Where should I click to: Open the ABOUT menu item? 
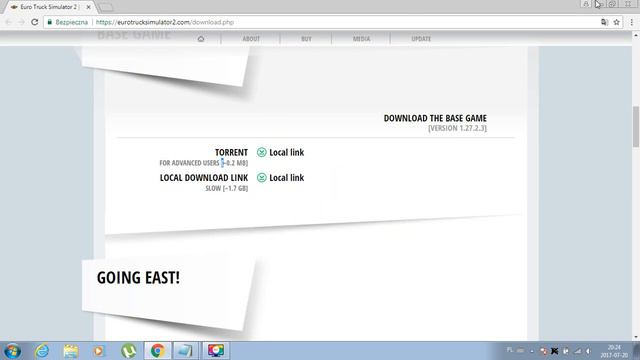click(251, 39)
